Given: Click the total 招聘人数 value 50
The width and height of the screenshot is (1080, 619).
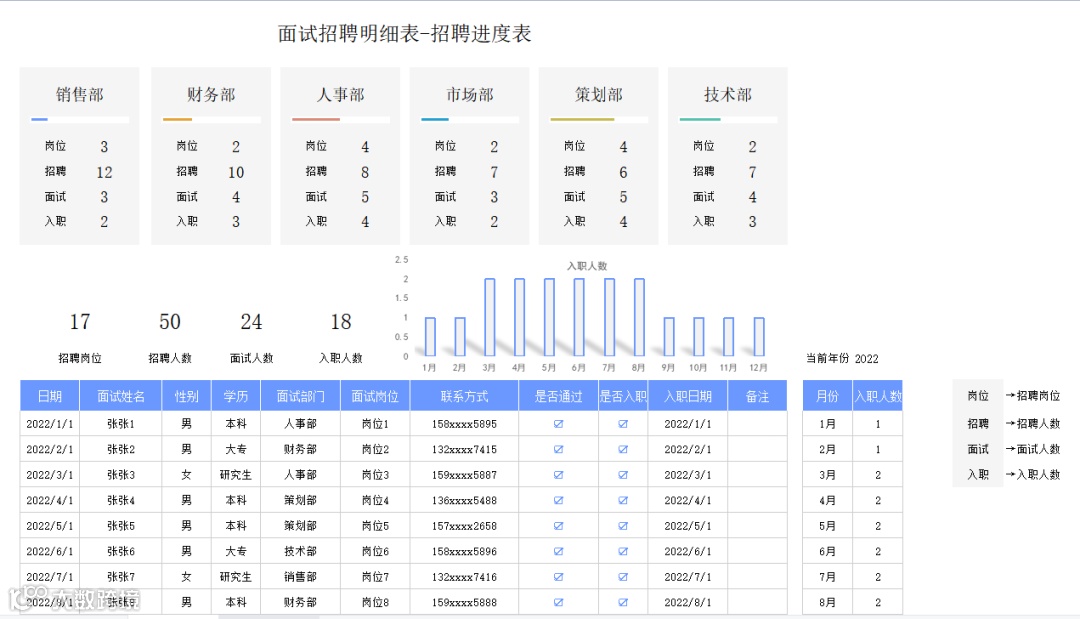Looking at the screenshot, I should coord(169,322).
